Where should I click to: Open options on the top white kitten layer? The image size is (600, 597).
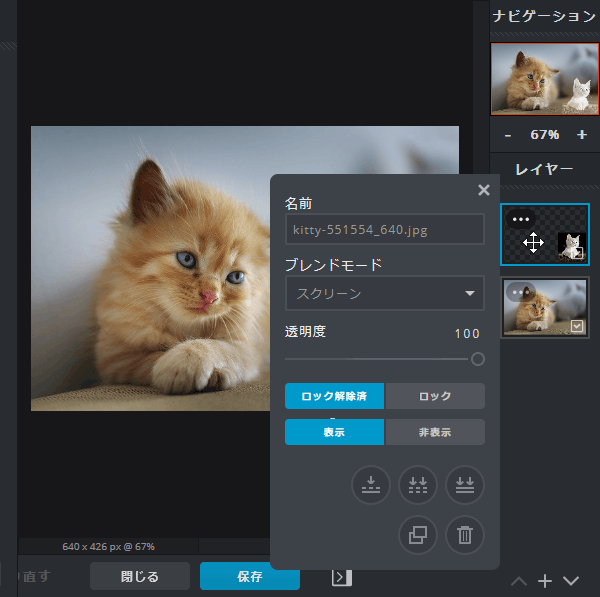[x=521, y=219]
